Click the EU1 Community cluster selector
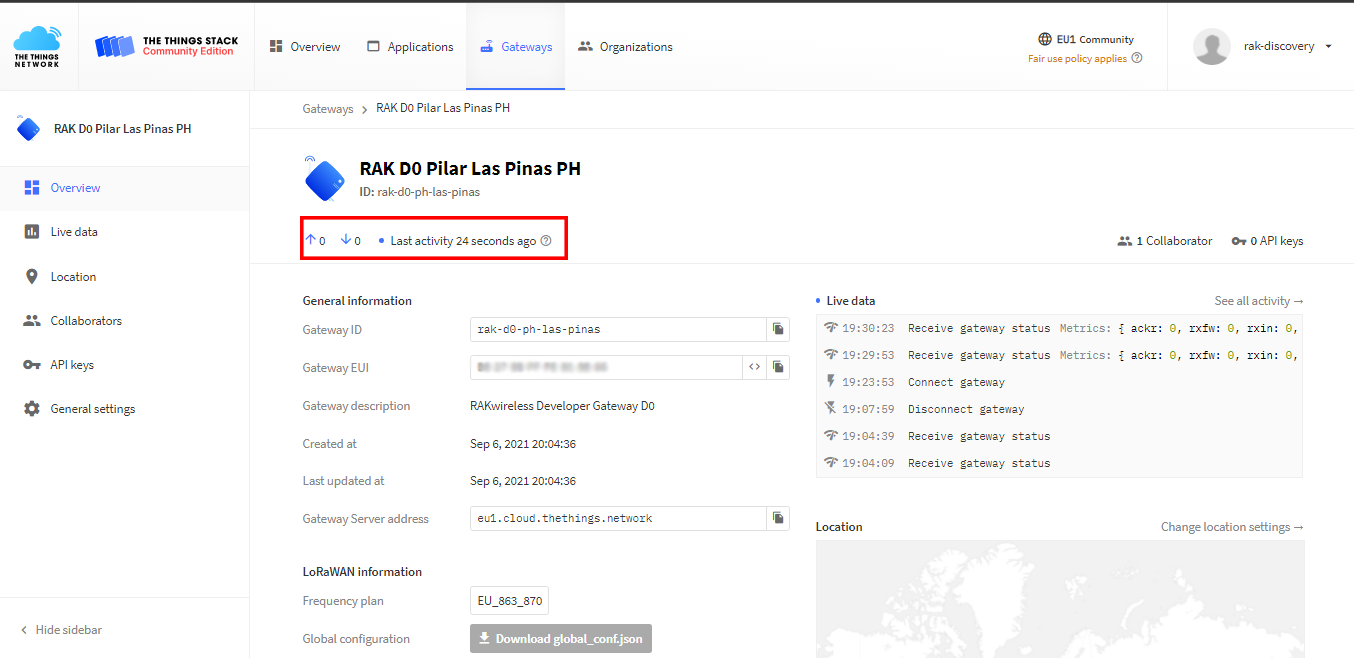The height and width of the screenshot is (658, 1354). click(1086, 39)
